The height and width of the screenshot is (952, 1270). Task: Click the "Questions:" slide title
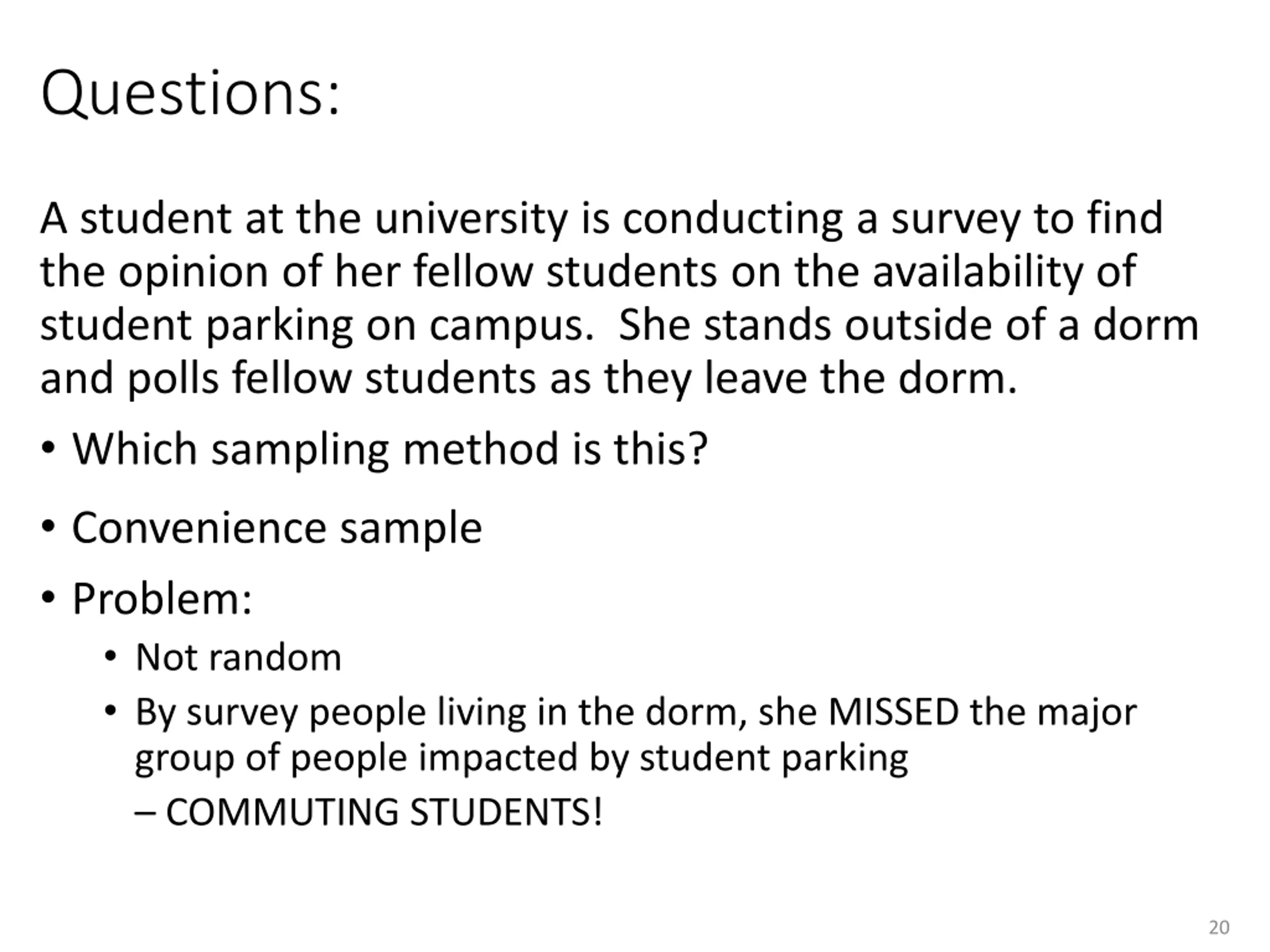pos(190,94)
